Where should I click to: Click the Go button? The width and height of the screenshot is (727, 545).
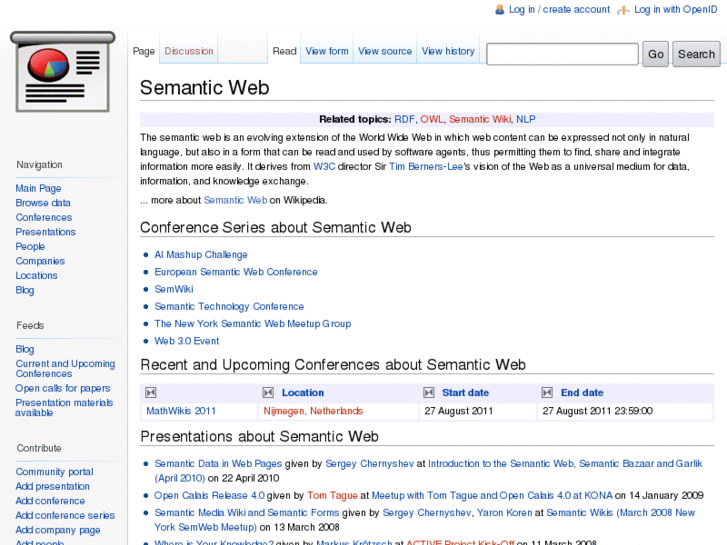pos(656,54)
